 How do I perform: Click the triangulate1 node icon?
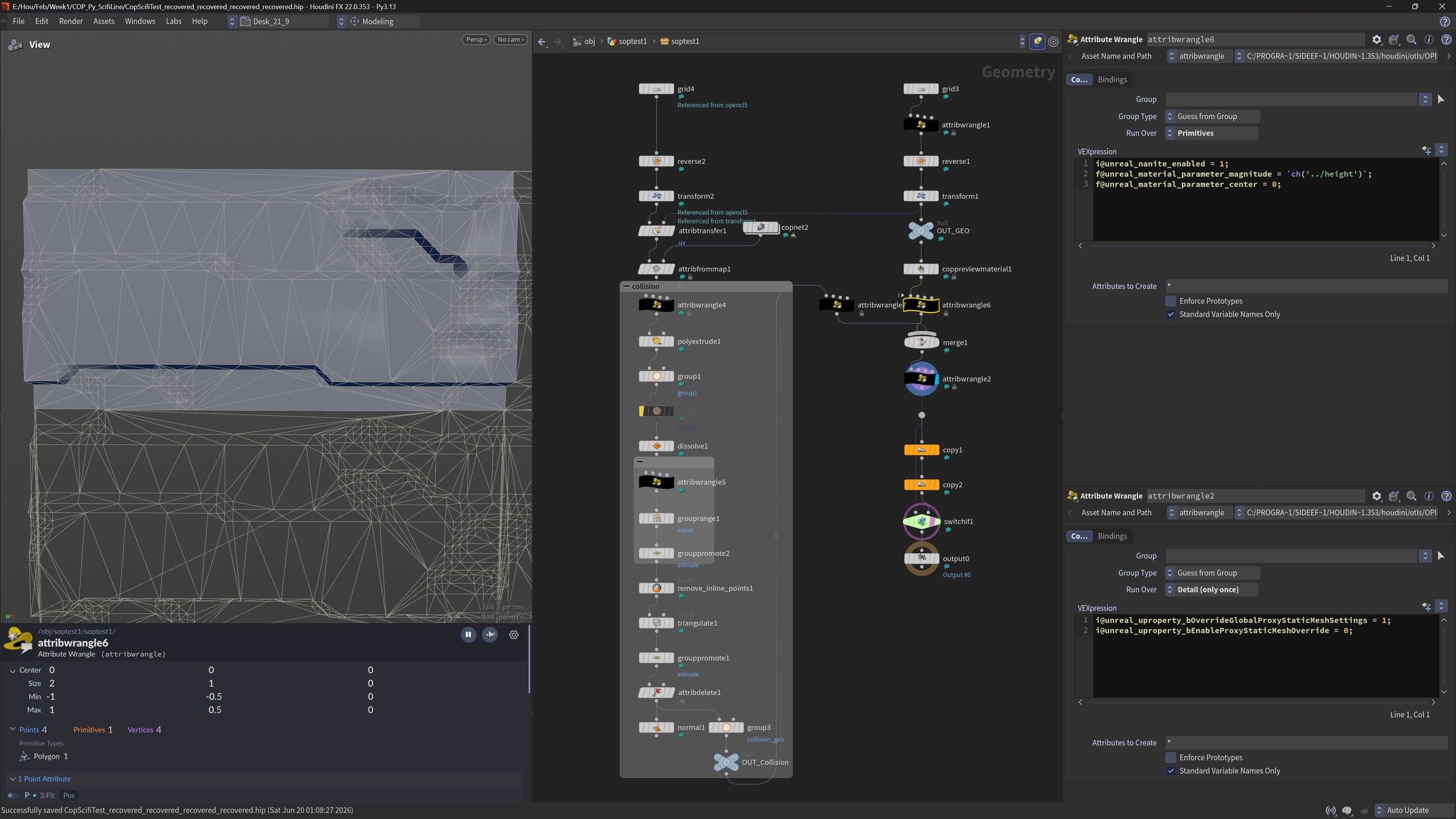656,623
